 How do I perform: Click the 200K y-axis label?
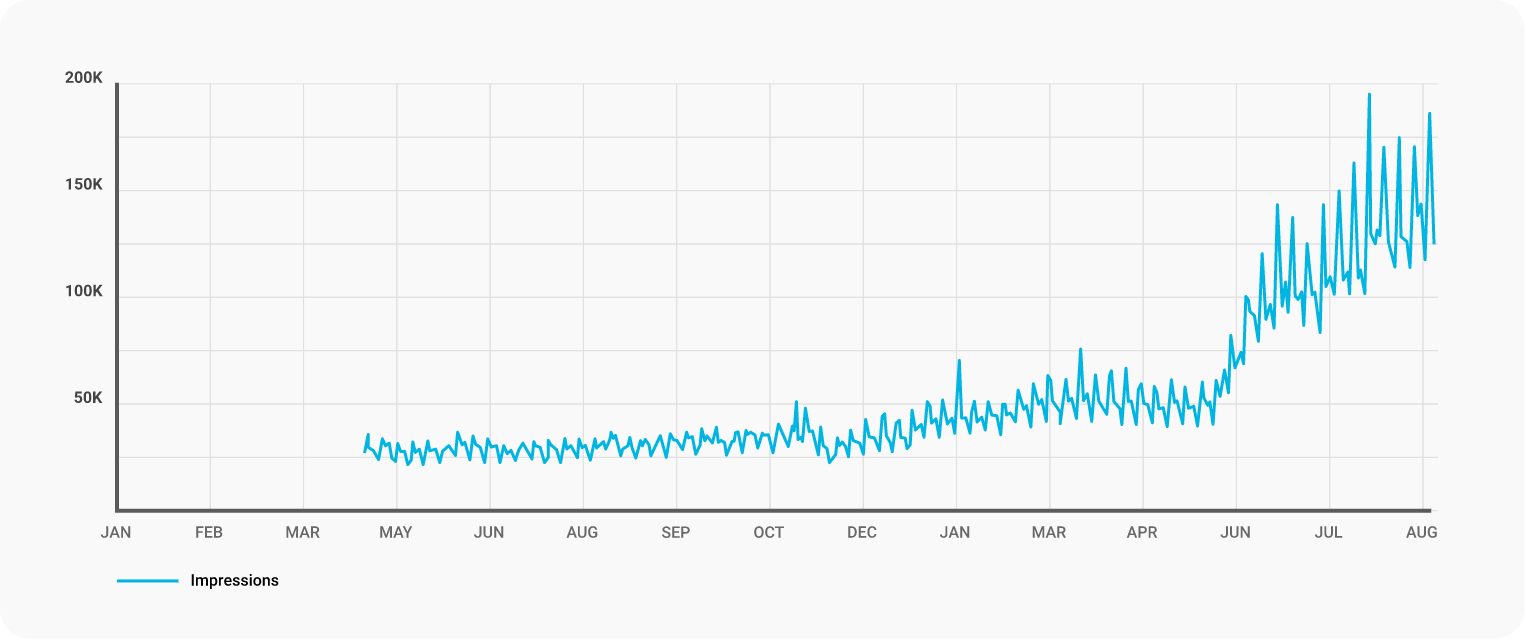[84, 78]
